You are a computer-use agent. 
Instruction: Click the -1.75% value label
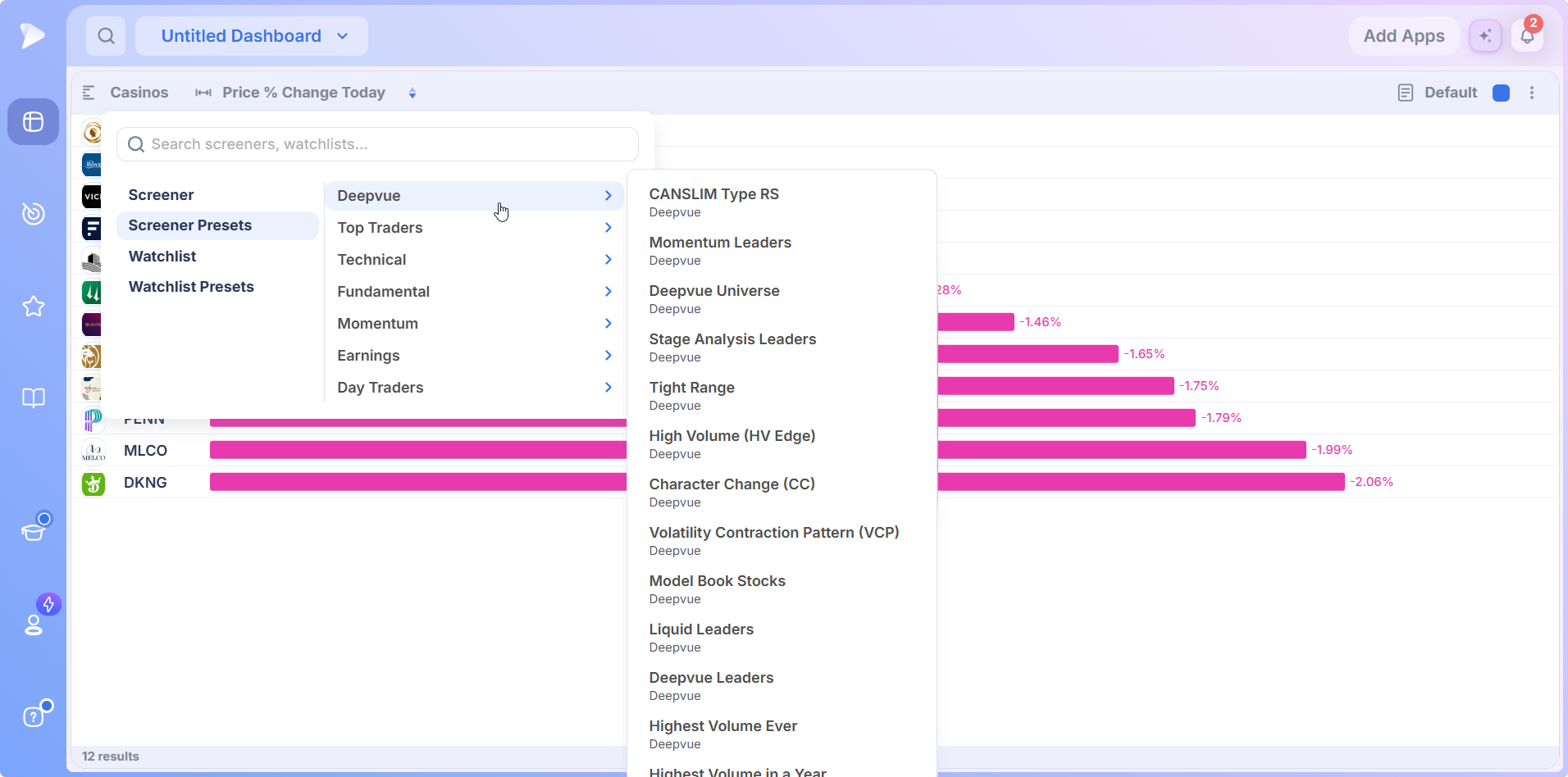[1199, 386]
